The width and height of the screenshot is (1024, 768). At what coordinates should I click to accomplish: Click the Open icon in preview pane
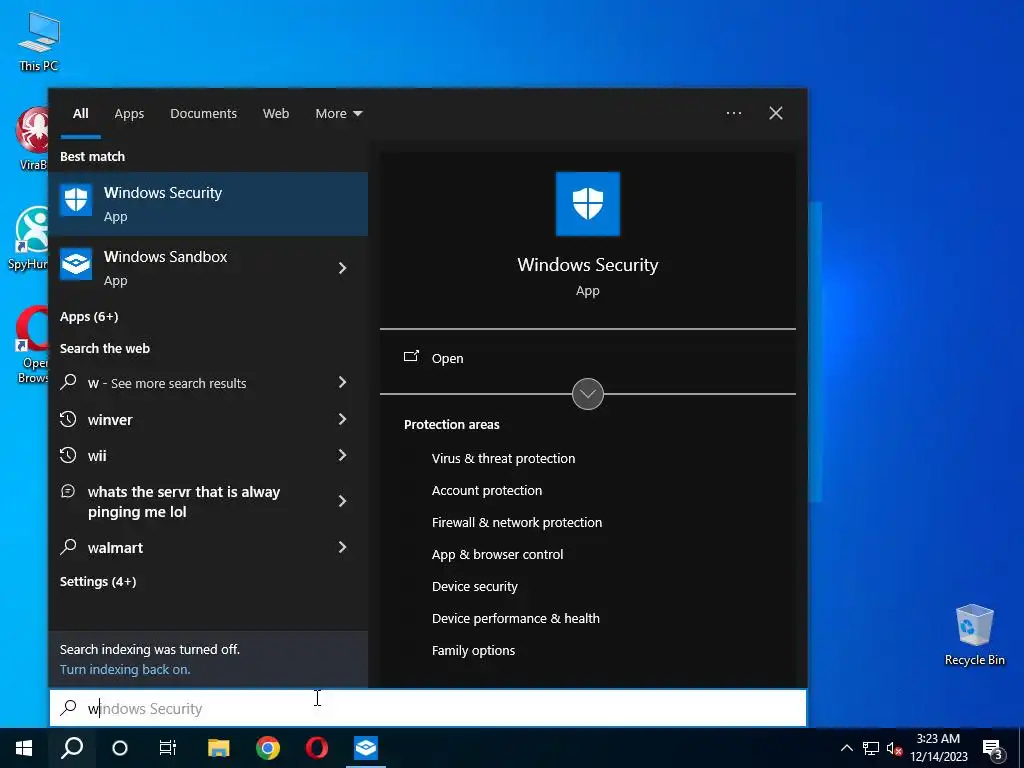(411, 357)
